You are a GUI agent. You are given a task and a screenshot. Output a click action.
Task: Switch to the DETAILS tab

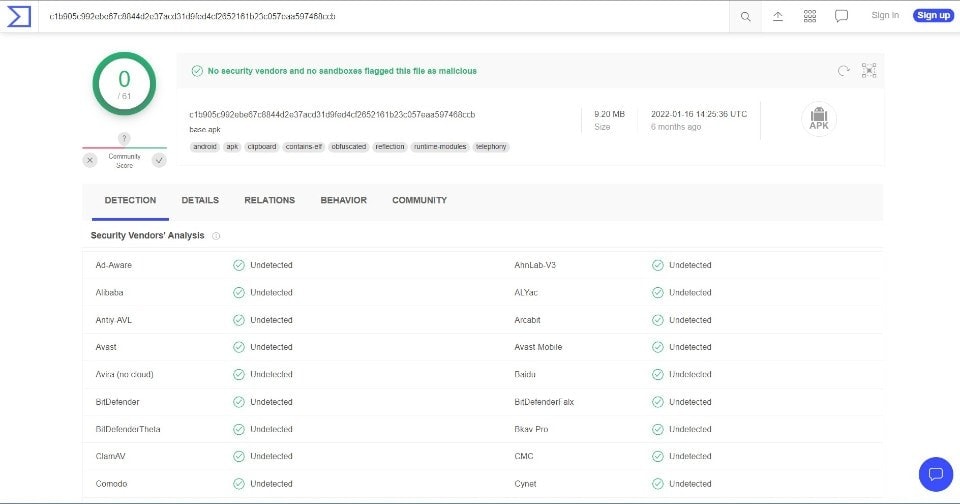pyautogui.click(x=200, y=200)
